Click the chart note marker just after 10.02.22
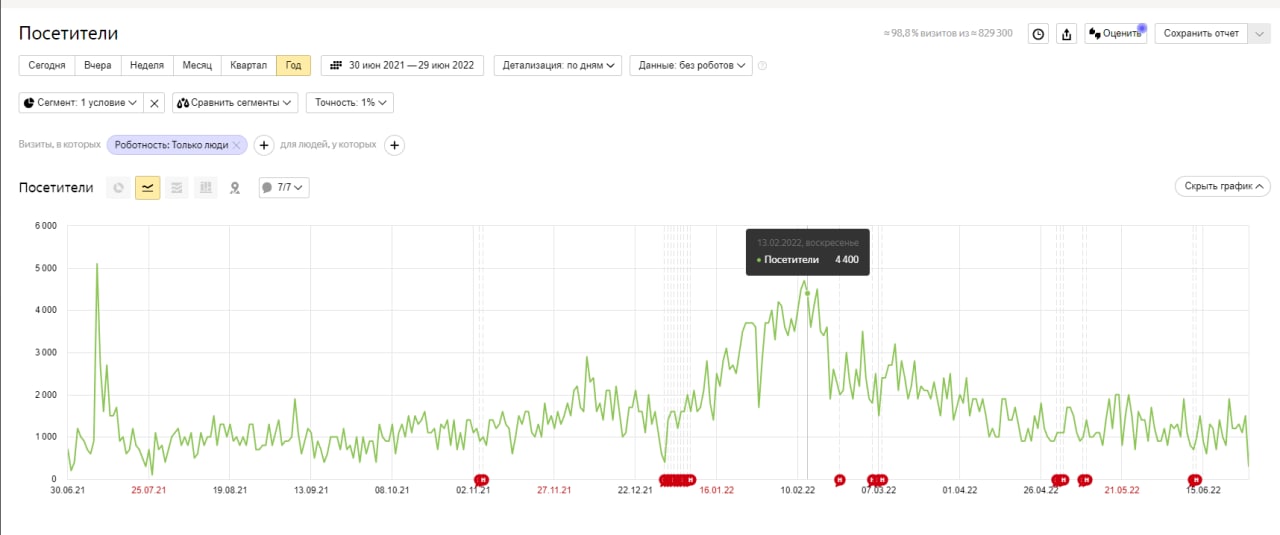Screen dimensions: 1280x535 coord(839,480)
